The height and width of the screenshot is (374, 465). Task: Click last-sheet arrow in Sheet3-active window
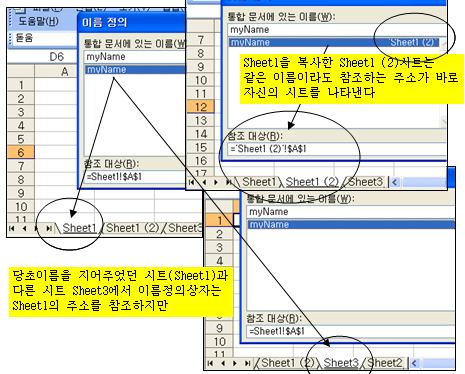247,363
